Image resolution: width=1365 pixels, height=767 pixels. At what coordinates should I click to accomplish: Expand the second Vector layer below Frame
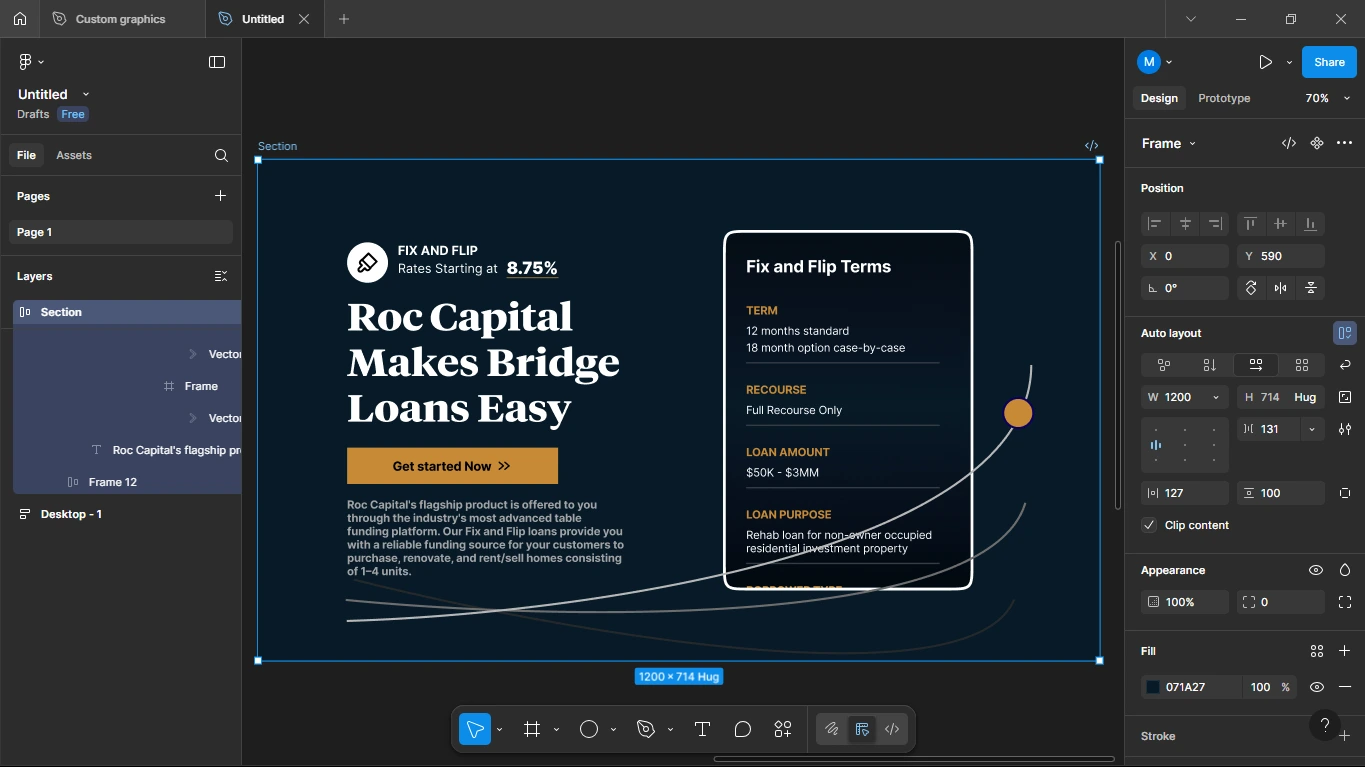click(193, 418)
